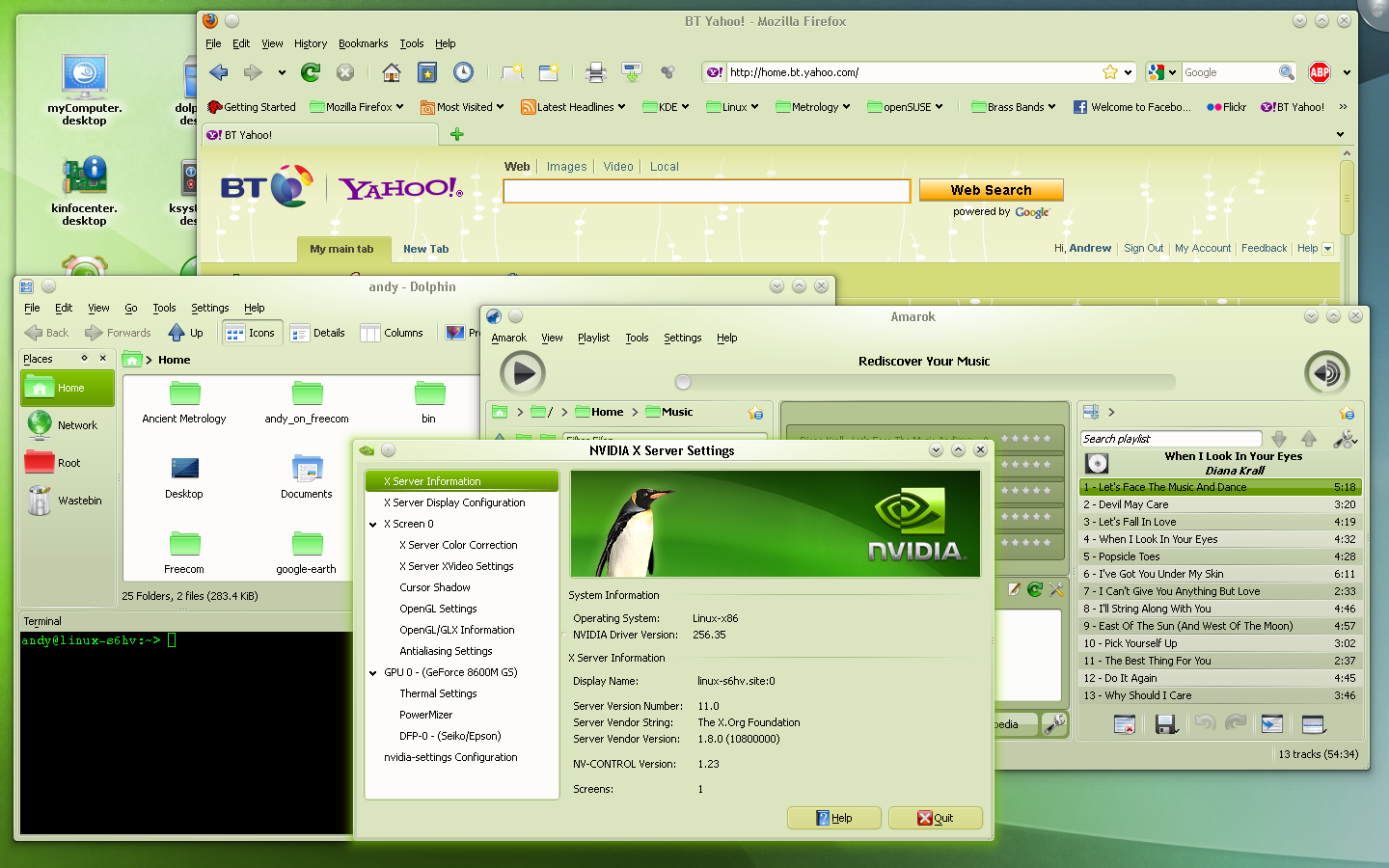This screenshot has width=1389, height=868.
Task: Switch Dolphin to Columns view
Action: tap(392, 333)
